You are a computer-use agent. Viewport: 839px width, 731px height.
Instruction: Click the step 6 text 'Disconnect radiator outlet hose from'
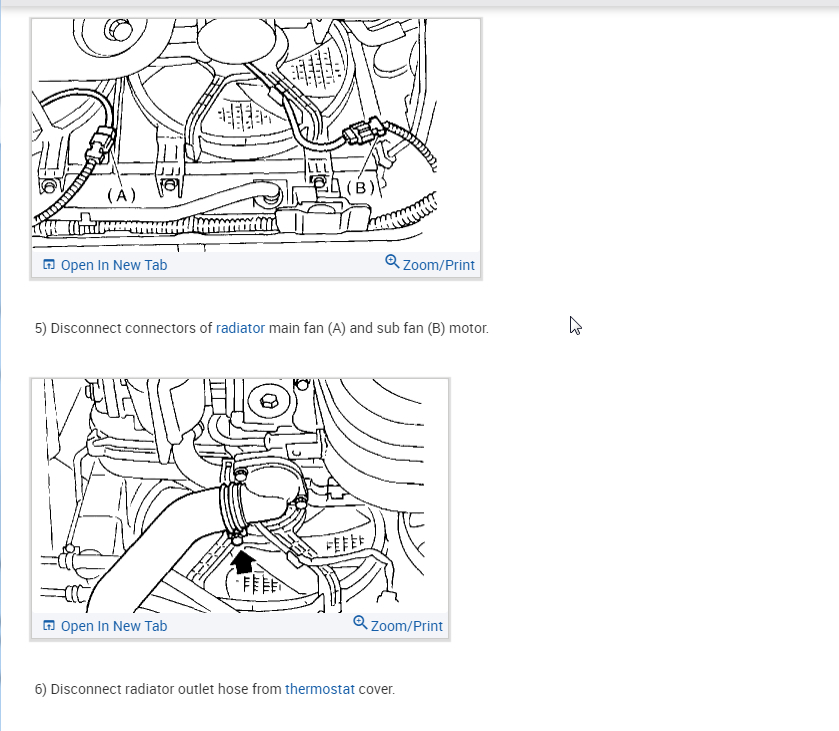[x=166, y=689]
